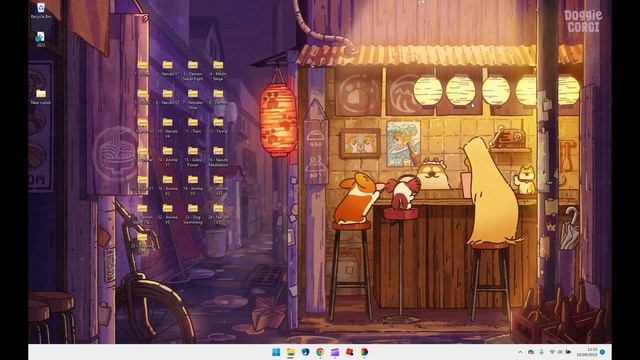Open the 10 - Naruto V4 folder

coord(167,128)
